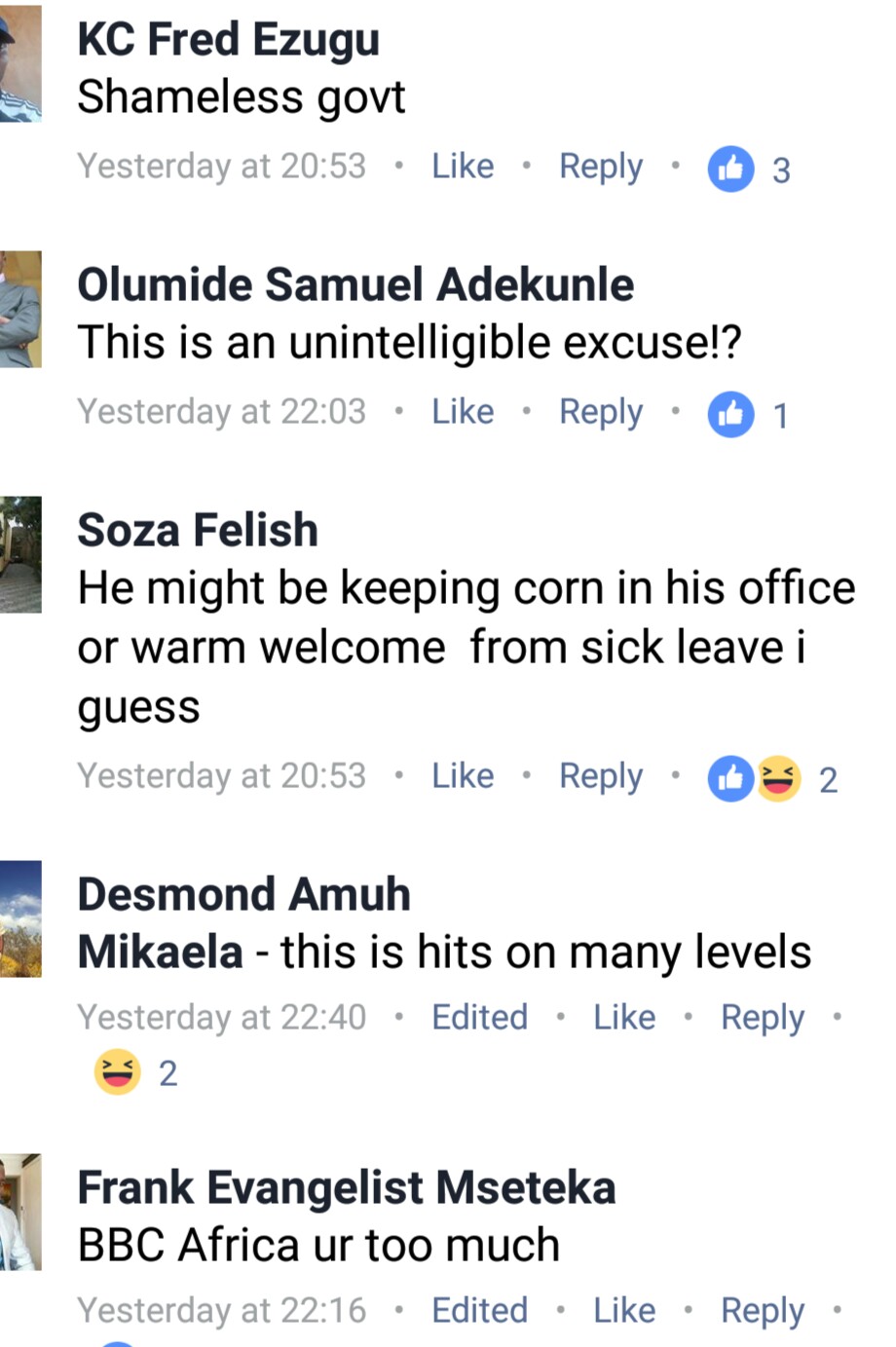The height and width of the screenshot is (1347, 896).
Task: Click laughing emoji reaction under Desmond Amuh's comment
Action: click(x=117, y=1072)
